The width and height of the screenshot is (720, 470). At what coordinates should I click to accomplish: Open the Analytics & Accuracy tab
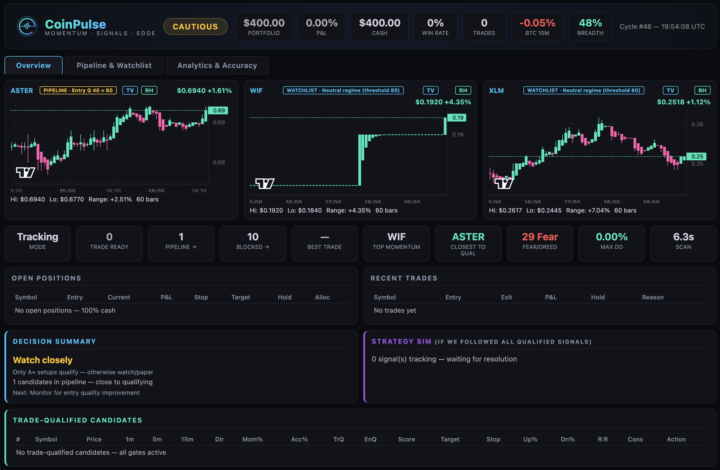217,65
